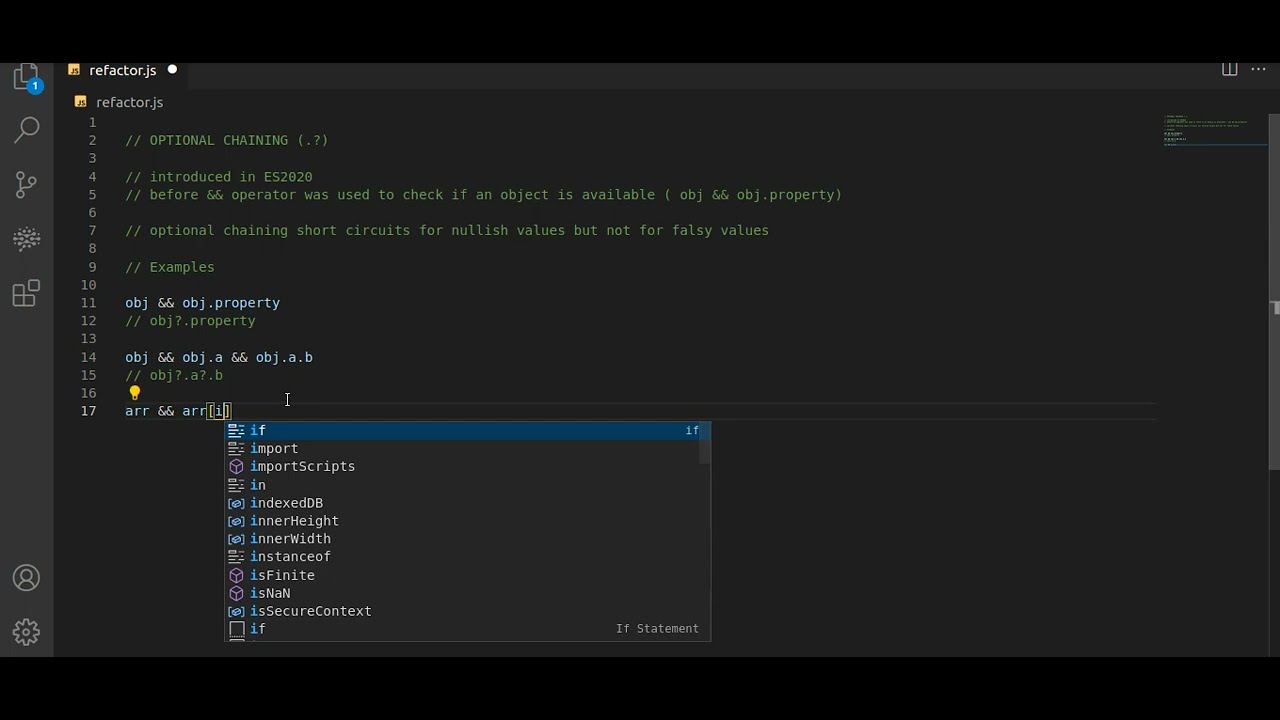Open the Explorer view in activity bar
The width and height of the screenshot is (1280, 720).
click(27, 78)
